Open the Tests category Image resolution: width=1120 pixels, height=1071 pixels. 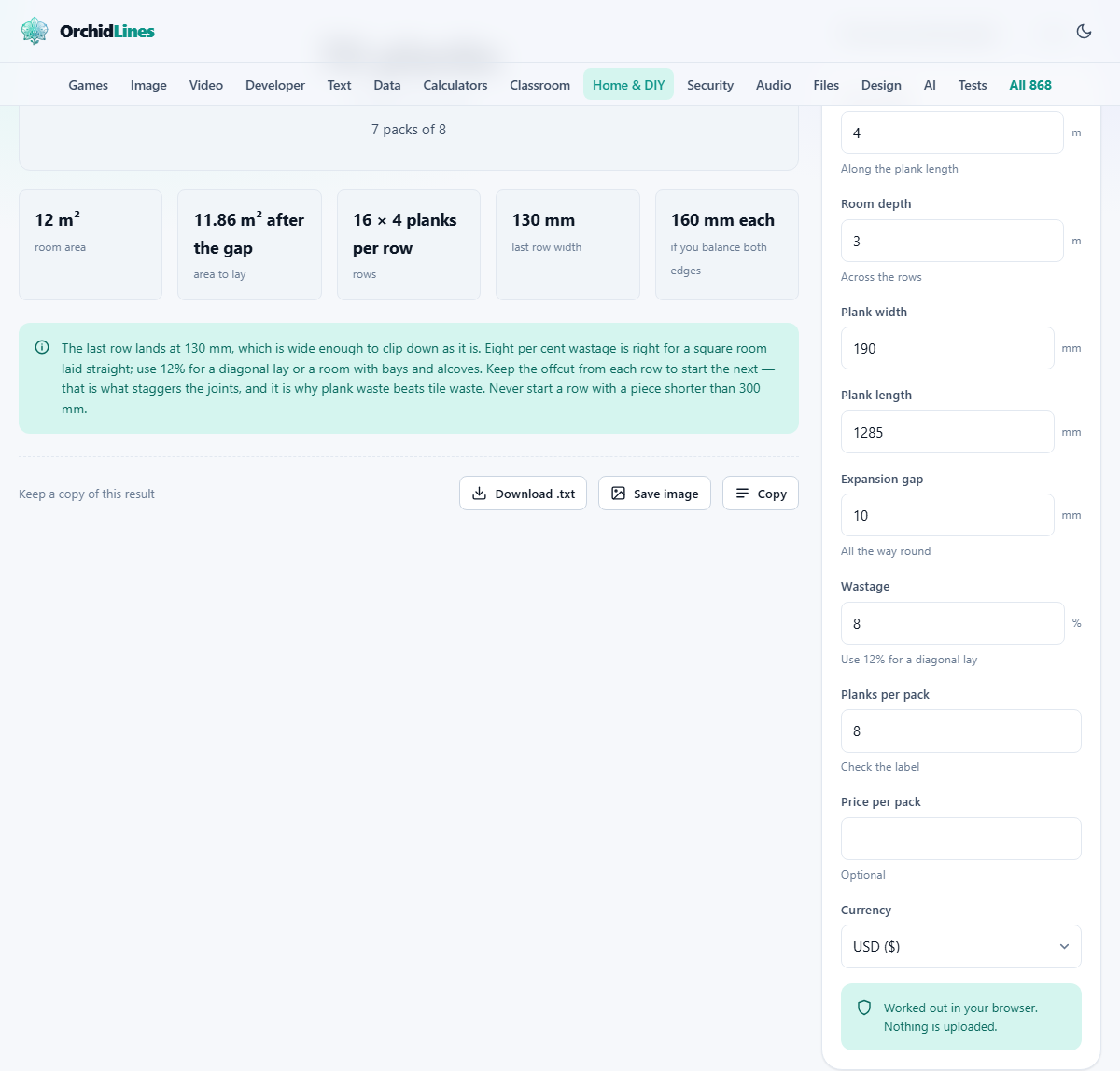[973, 85]
